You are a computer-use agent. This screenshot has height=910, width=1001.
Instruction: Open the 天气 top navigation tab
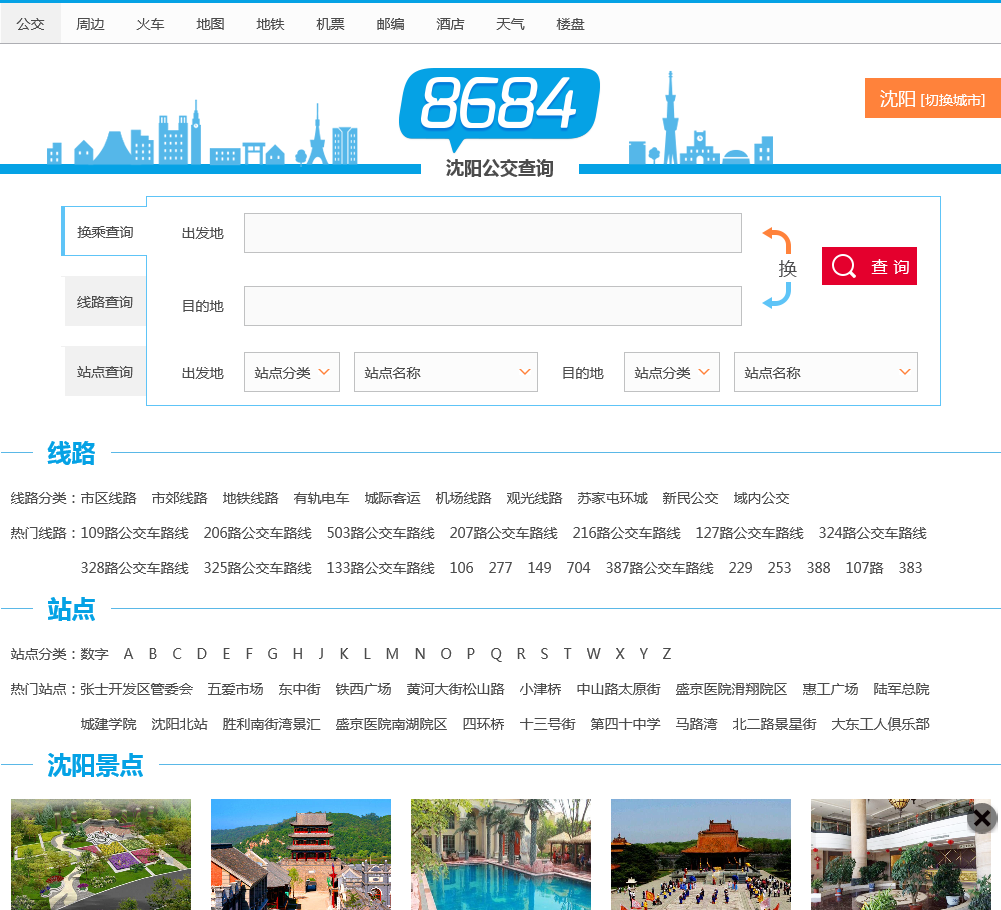510,24
